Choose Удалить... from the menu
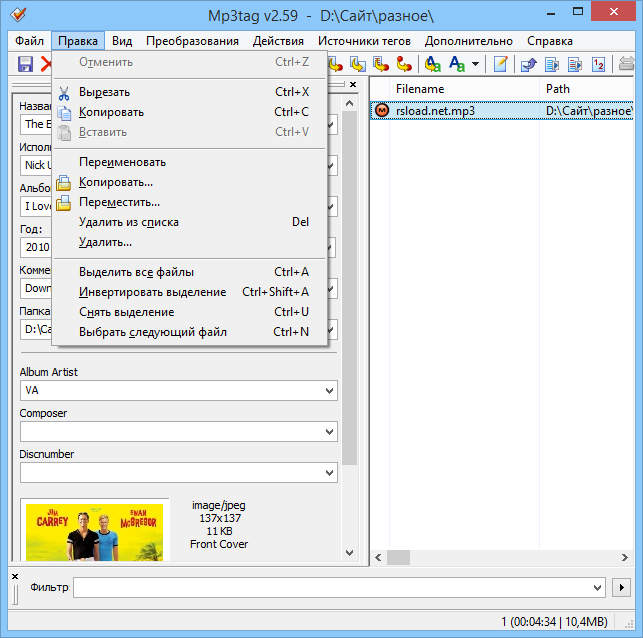 189,242
